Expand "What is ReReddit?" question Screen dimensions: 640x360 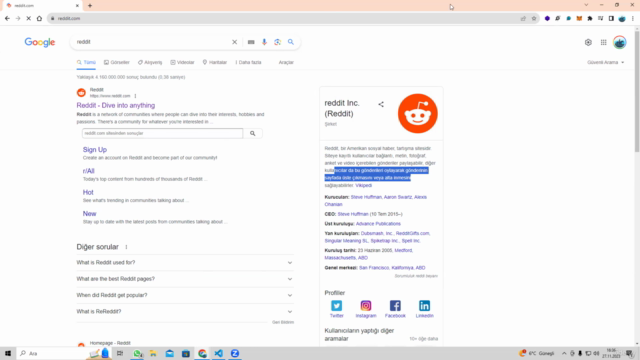coord(185,311)
